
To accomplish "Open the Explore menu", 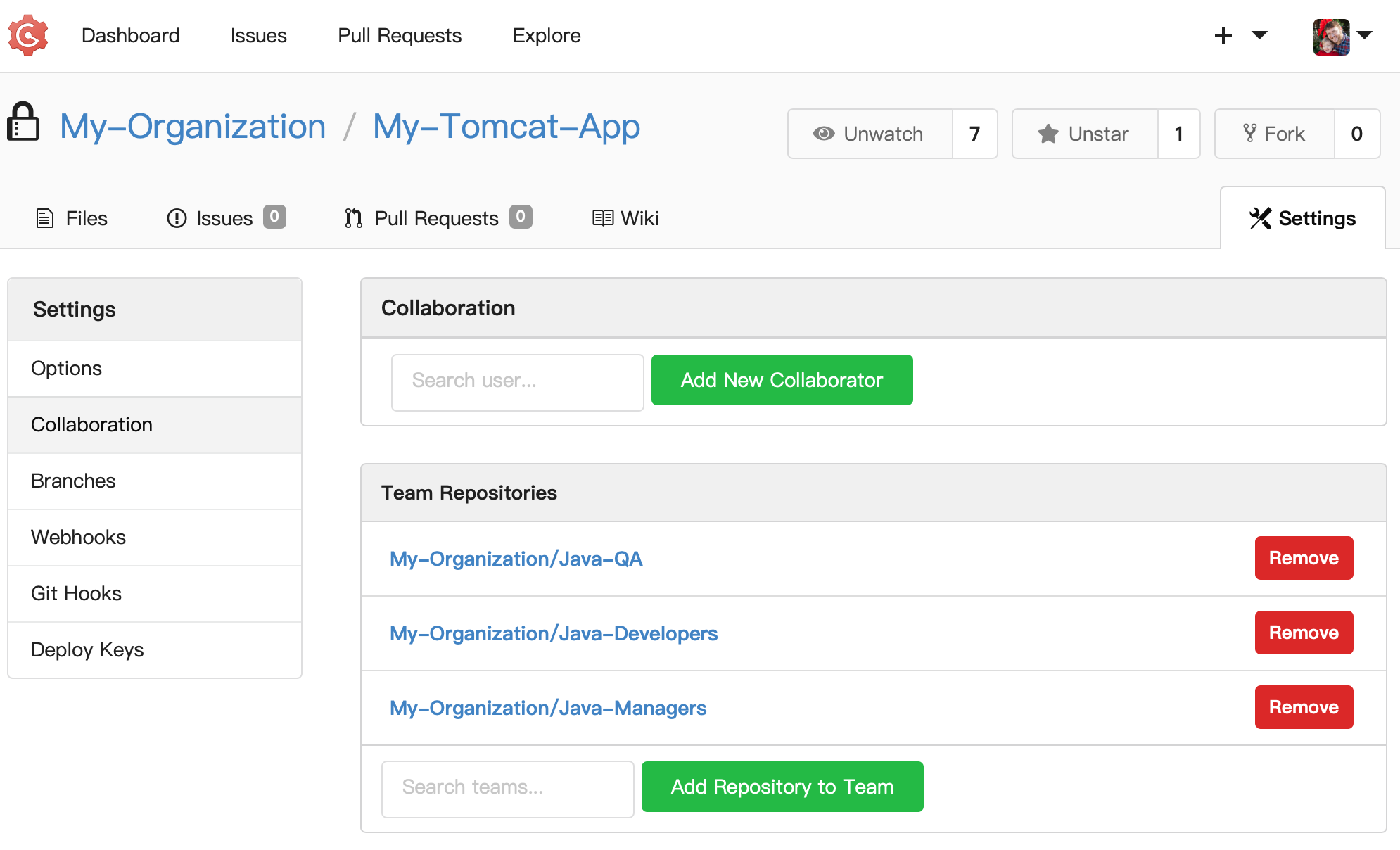I will (x=547, y=35).
